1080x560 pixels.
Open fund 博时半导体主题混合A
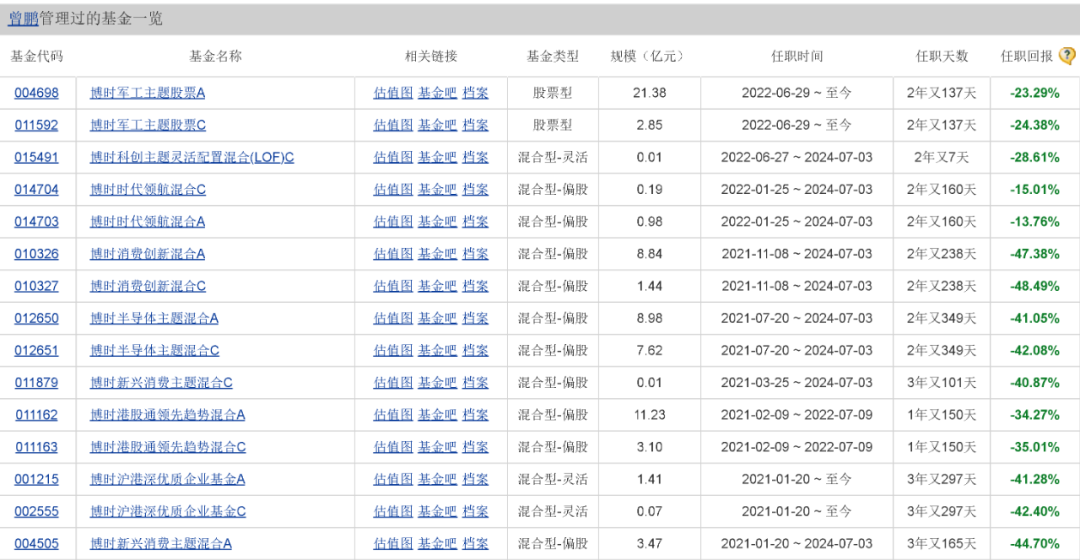coord(154,318)
